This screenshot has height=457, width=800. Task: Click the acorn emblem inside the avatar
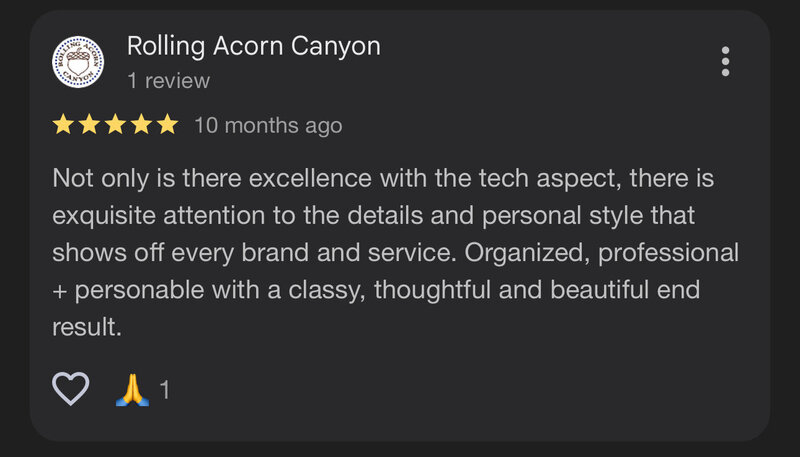(78, 63)
